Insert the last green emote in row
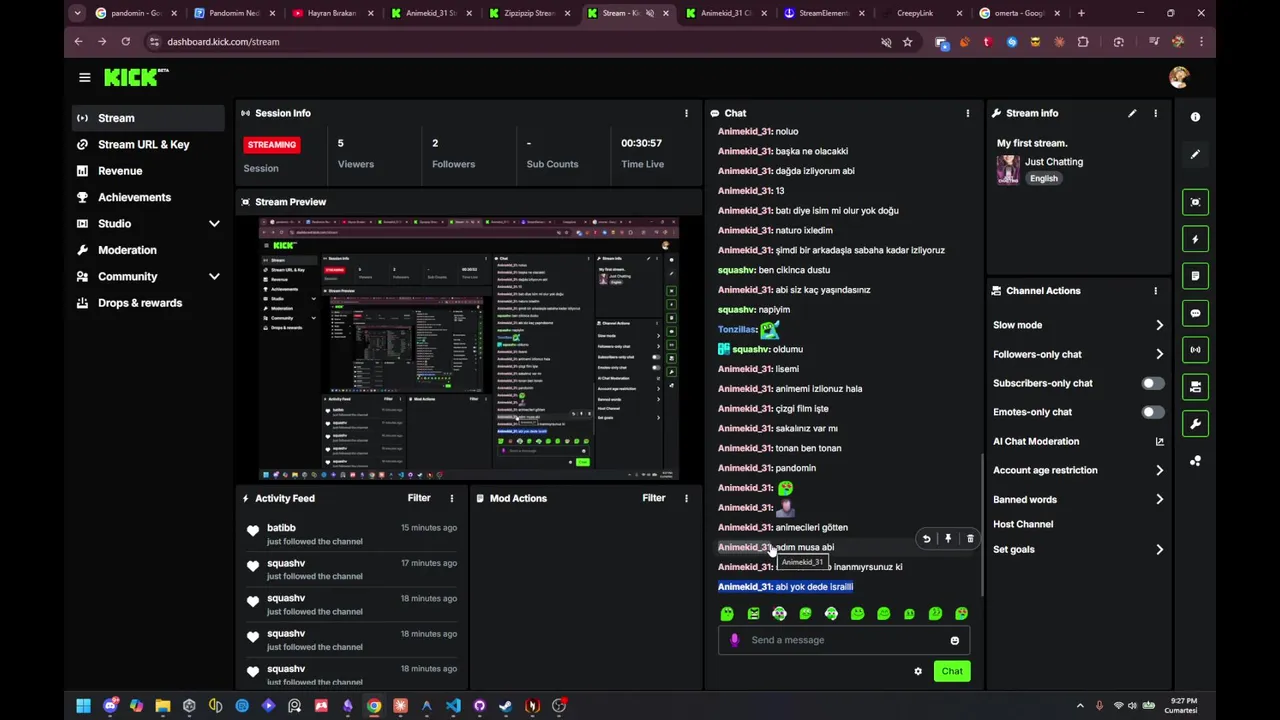 point(961,614)
